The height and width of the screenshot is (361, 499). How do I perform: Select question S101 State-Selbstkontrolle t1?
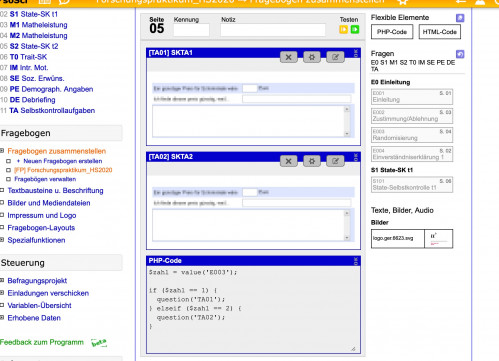click(x=412, y=185)
